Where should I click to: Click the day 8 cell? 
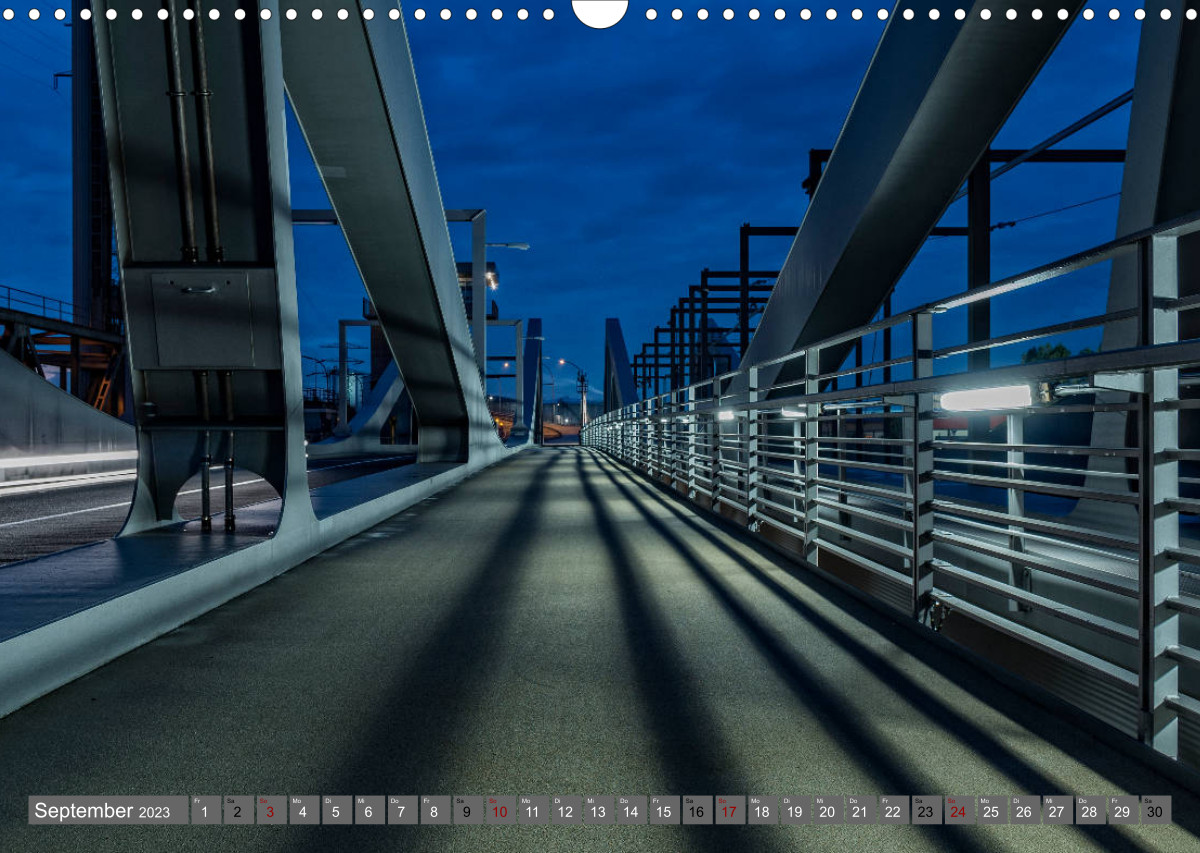[x=435, y=810]
